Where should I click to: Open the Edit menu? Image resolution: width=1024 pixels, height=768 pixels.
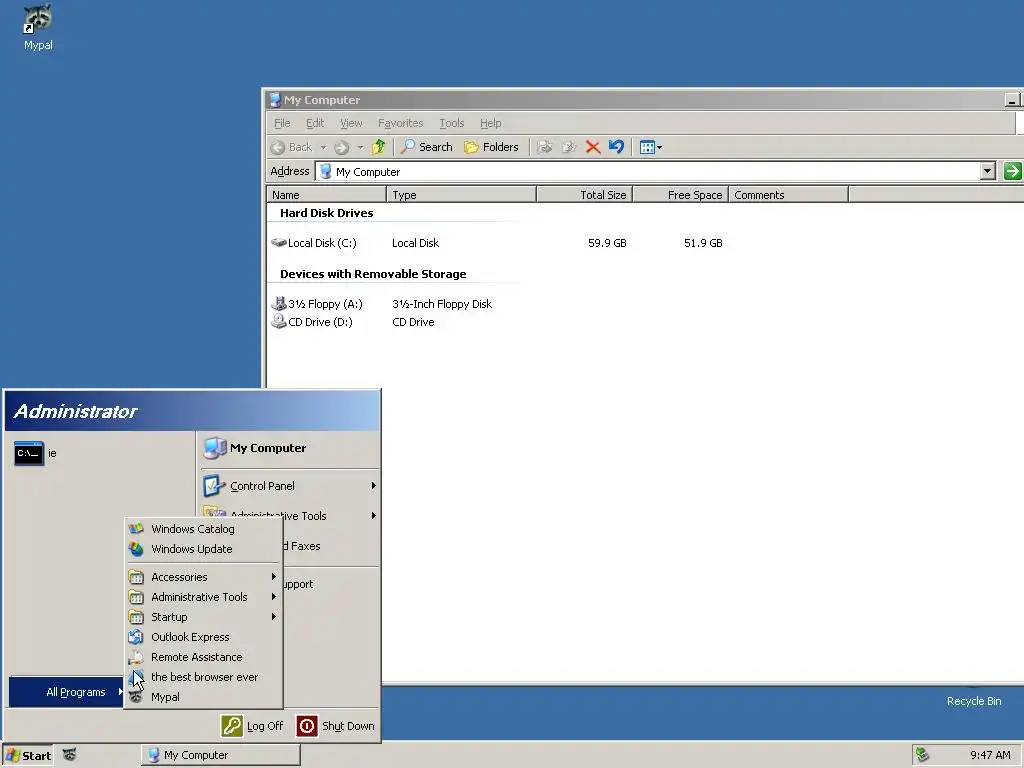pos(315,123)
